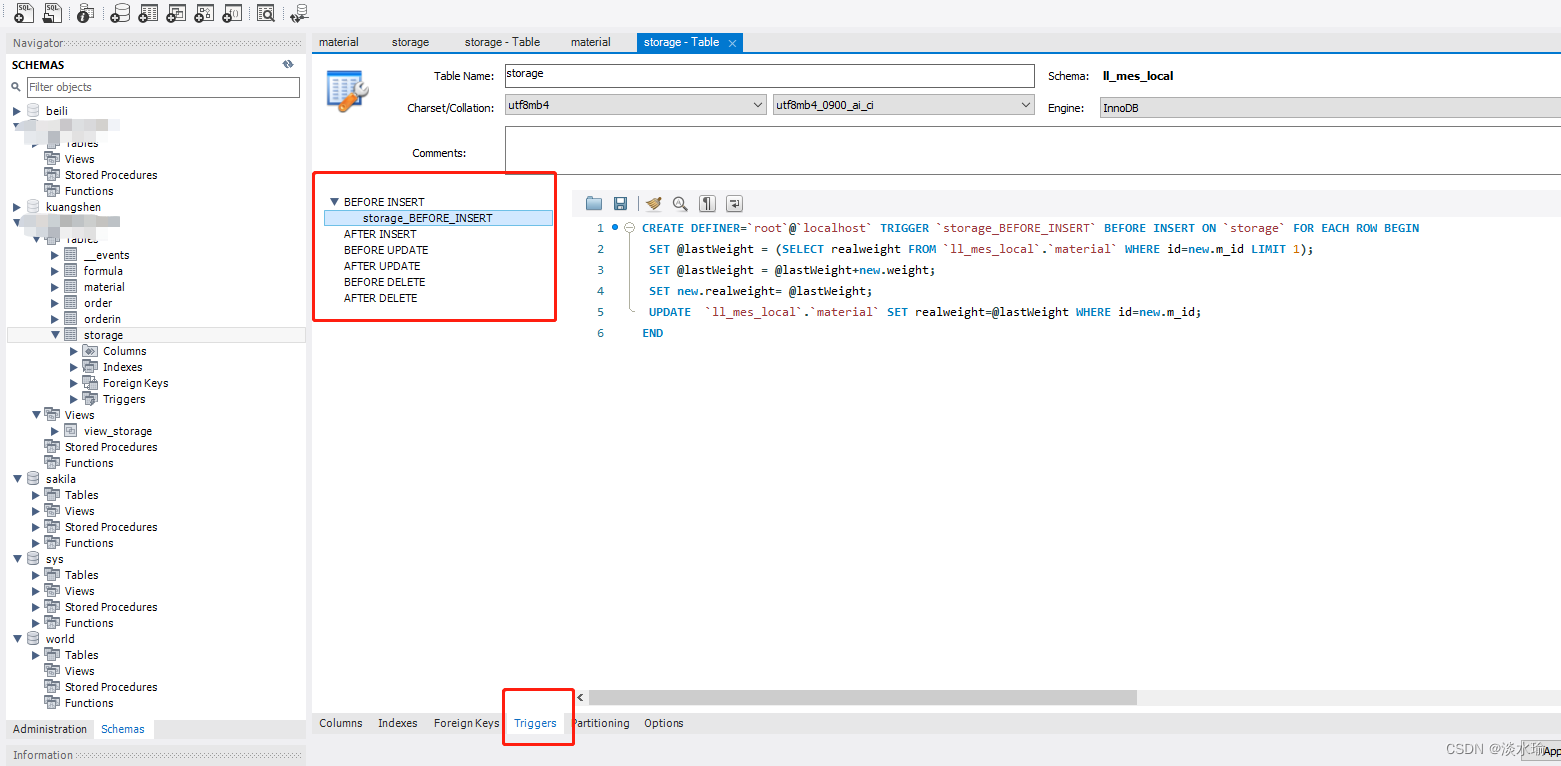Create a new table icon

click(x=148, y=13)
